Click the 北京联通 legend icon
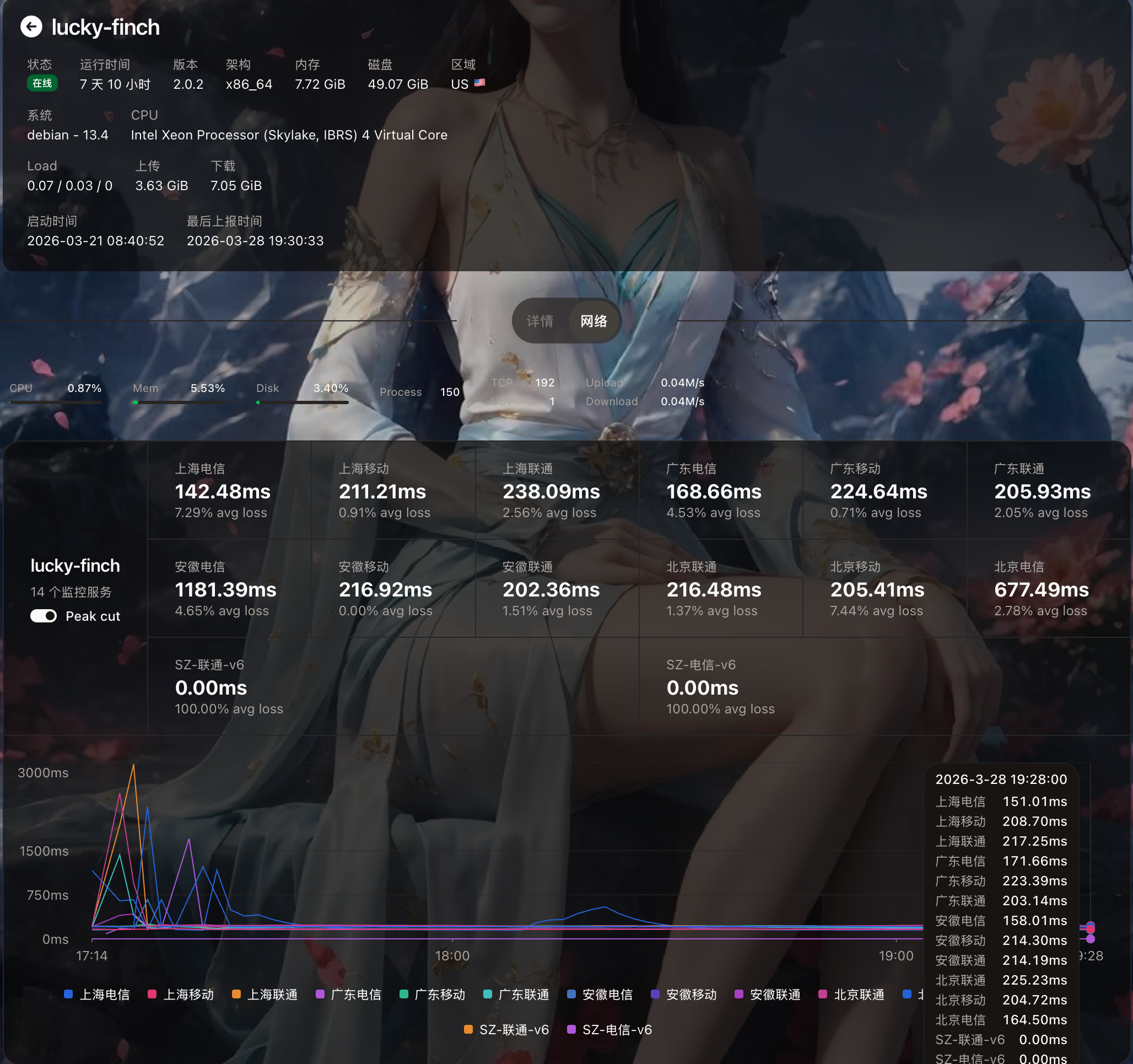 [822, 994]
